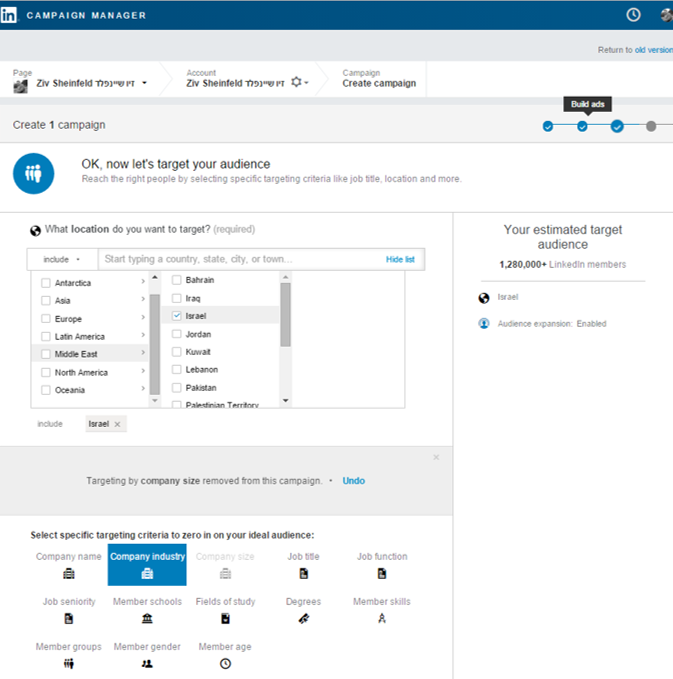The width and height of the screenshot is (673, 679).
Task: Check the North America checkbox
Action: [x=45, y=372]
